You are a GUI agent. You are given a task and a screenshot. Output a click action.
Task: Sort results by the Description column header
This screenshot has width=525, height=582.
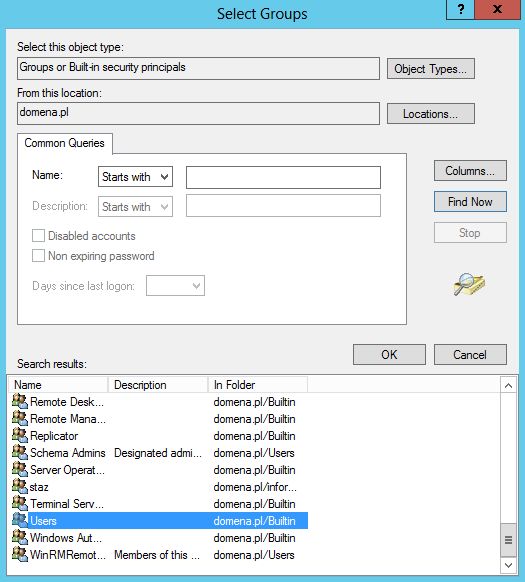(x=158, y=385)
